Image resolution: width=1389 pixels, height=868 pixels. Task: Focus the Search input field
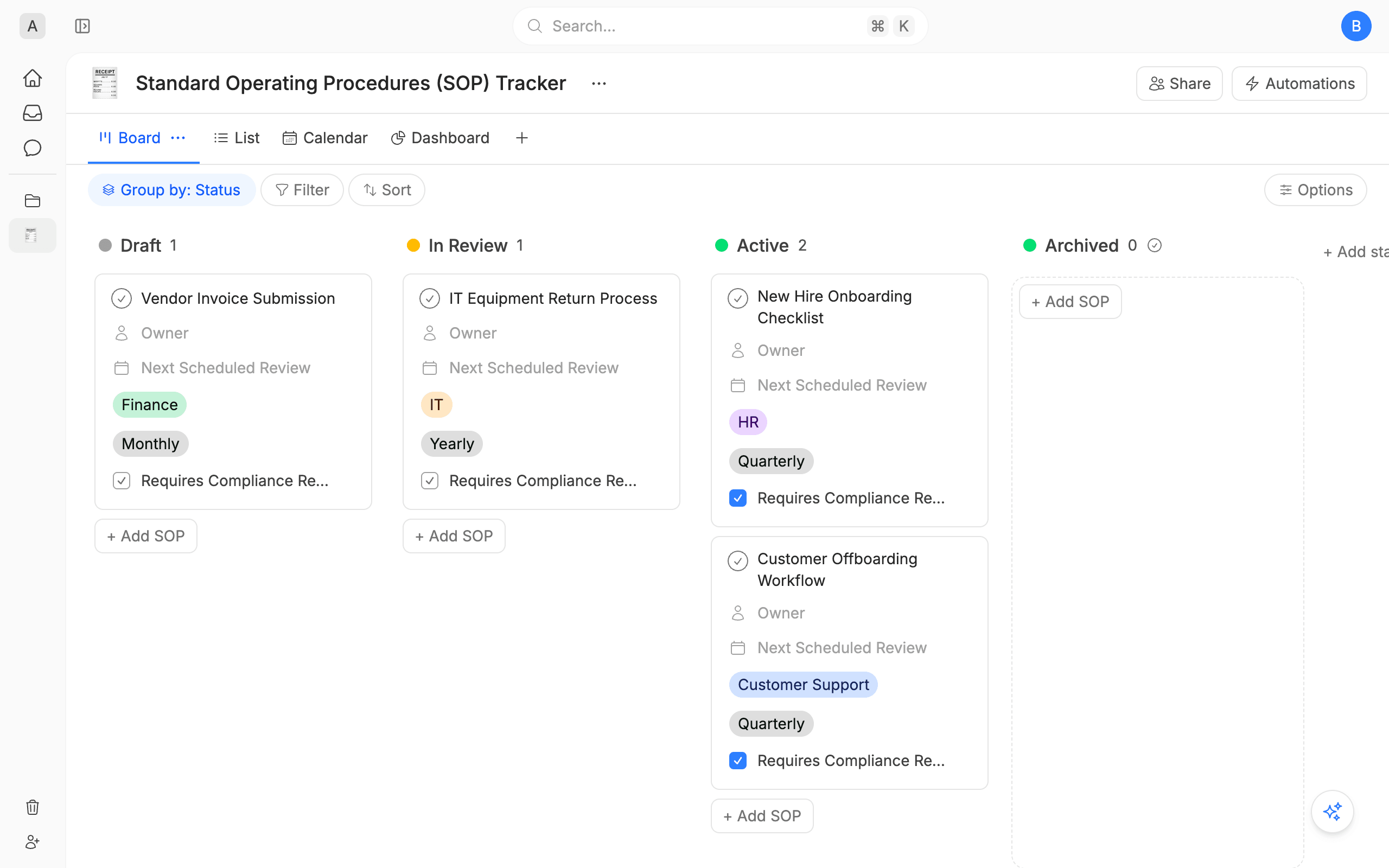720,26
